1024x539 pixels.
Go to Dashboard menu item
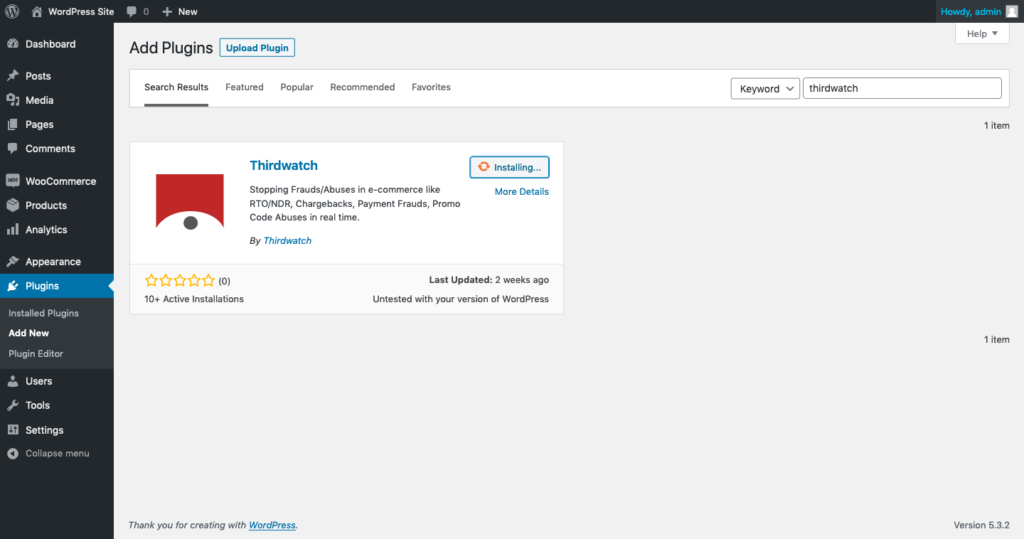click(x=57, y=44)
